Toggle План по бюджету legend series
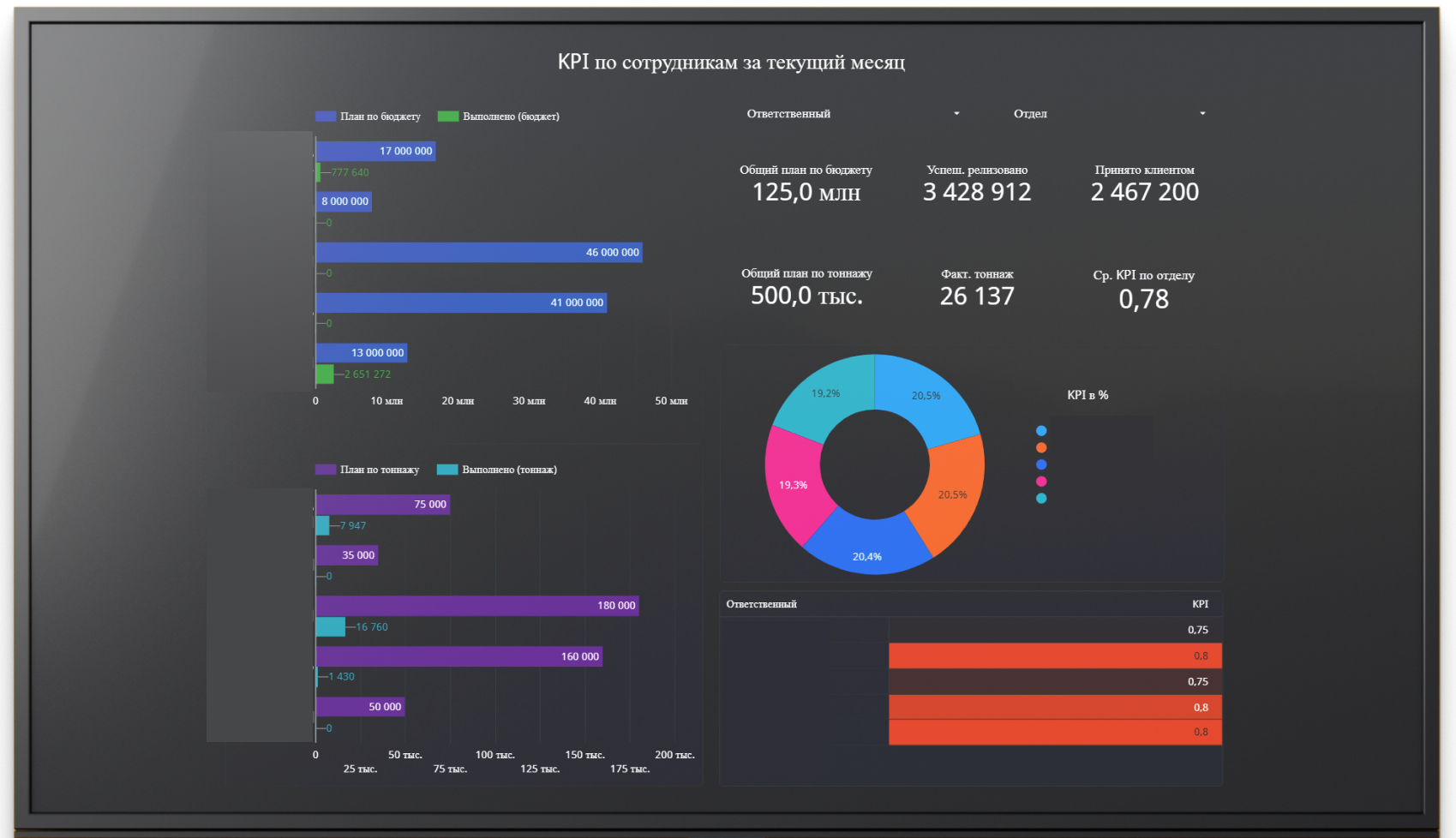Image resolution: width=1456 pixels, height=838 pixels. (368, 117)
